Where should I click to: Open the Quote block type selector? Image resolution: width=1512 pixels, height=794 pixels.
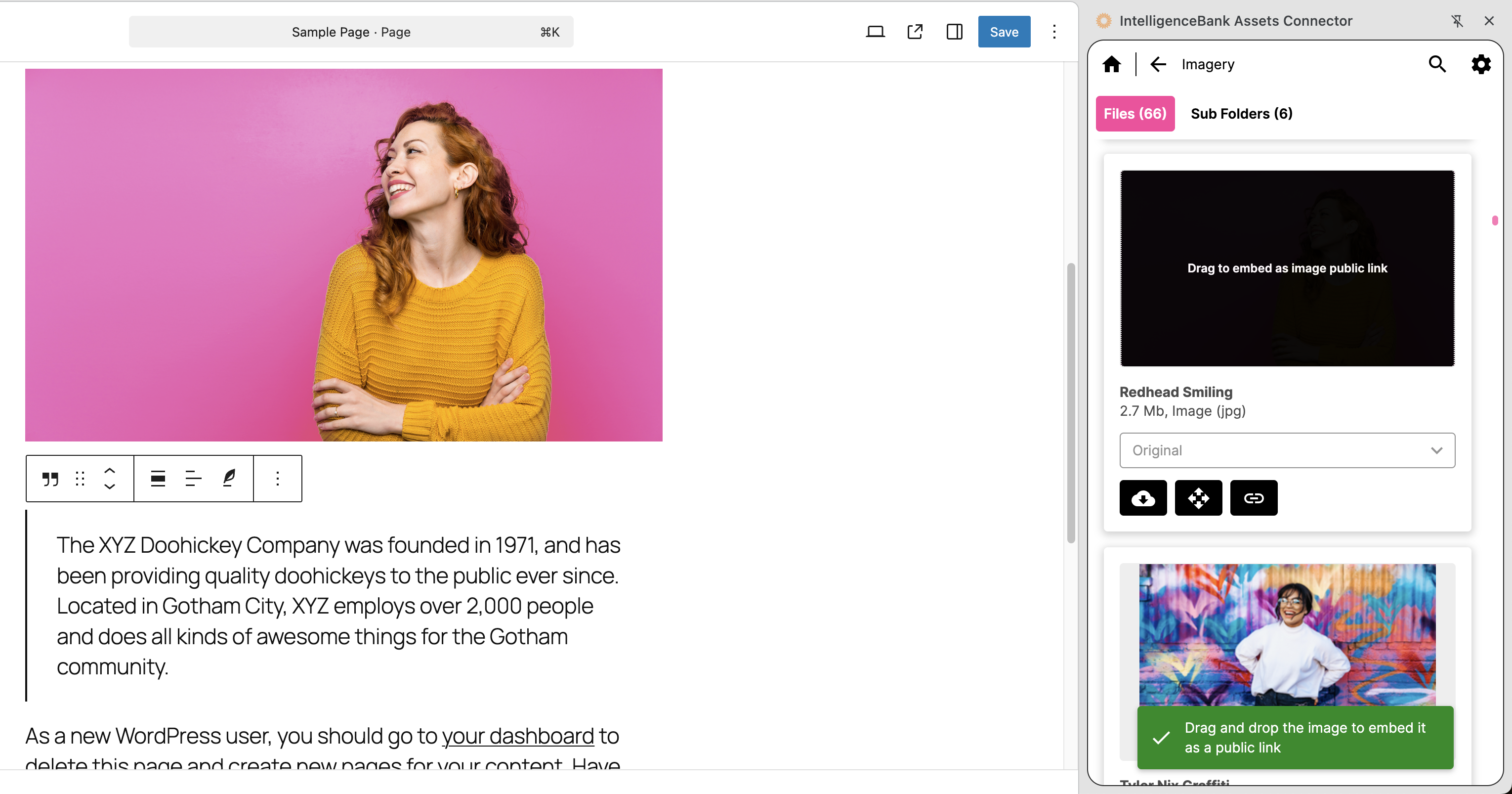coord(50,479)
